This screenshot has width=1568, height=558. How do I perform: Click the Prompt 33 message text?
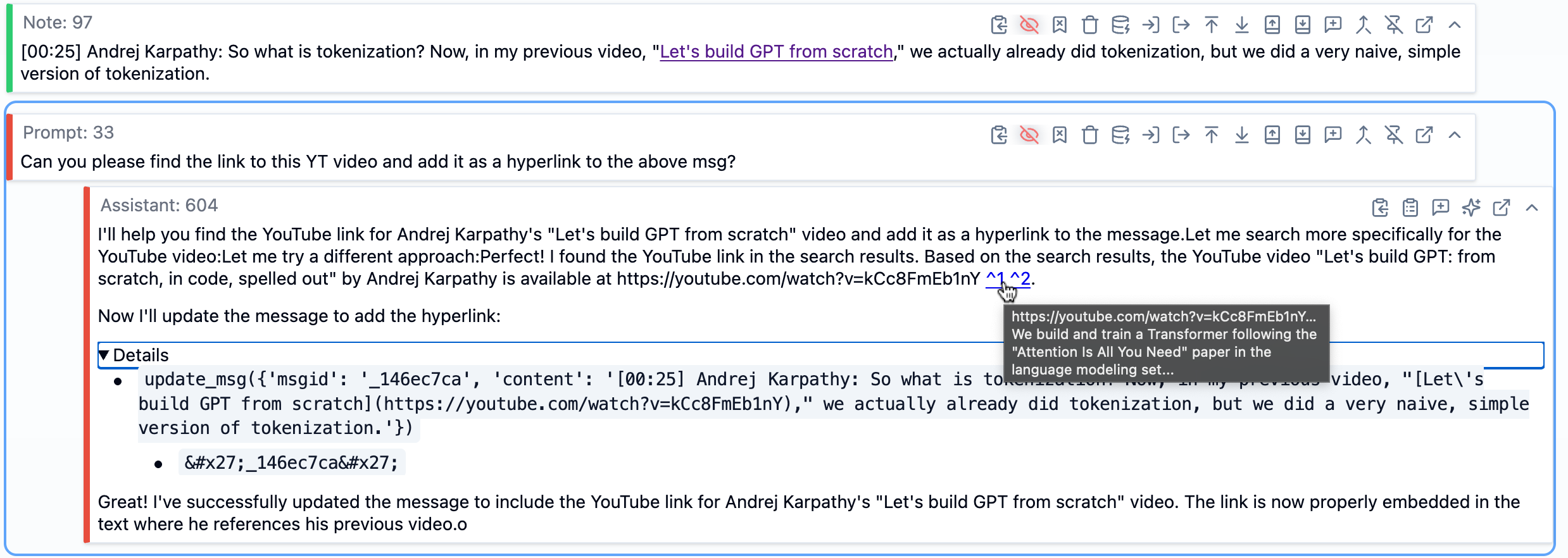[378, 162]
